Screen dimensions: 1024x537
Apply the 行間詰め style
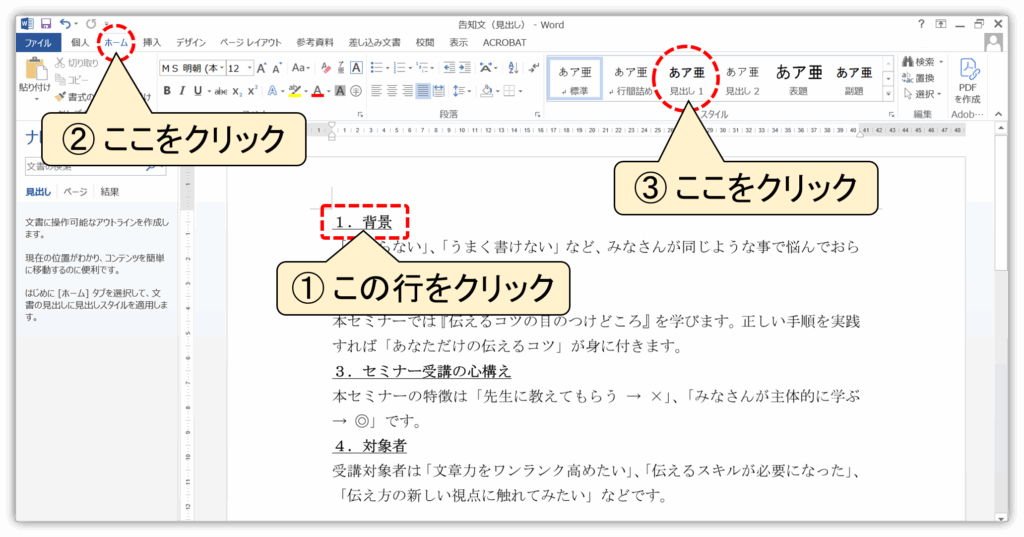tap(630, 80)
